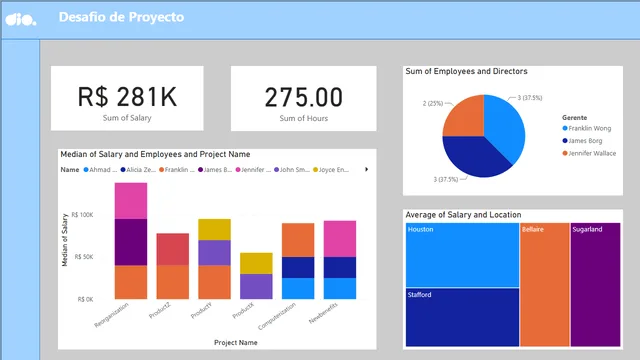Click 'Sum of Employees and Directors' chart title
Image resolution: width=640 pixels, height=360 pixels.
point(467,71)
